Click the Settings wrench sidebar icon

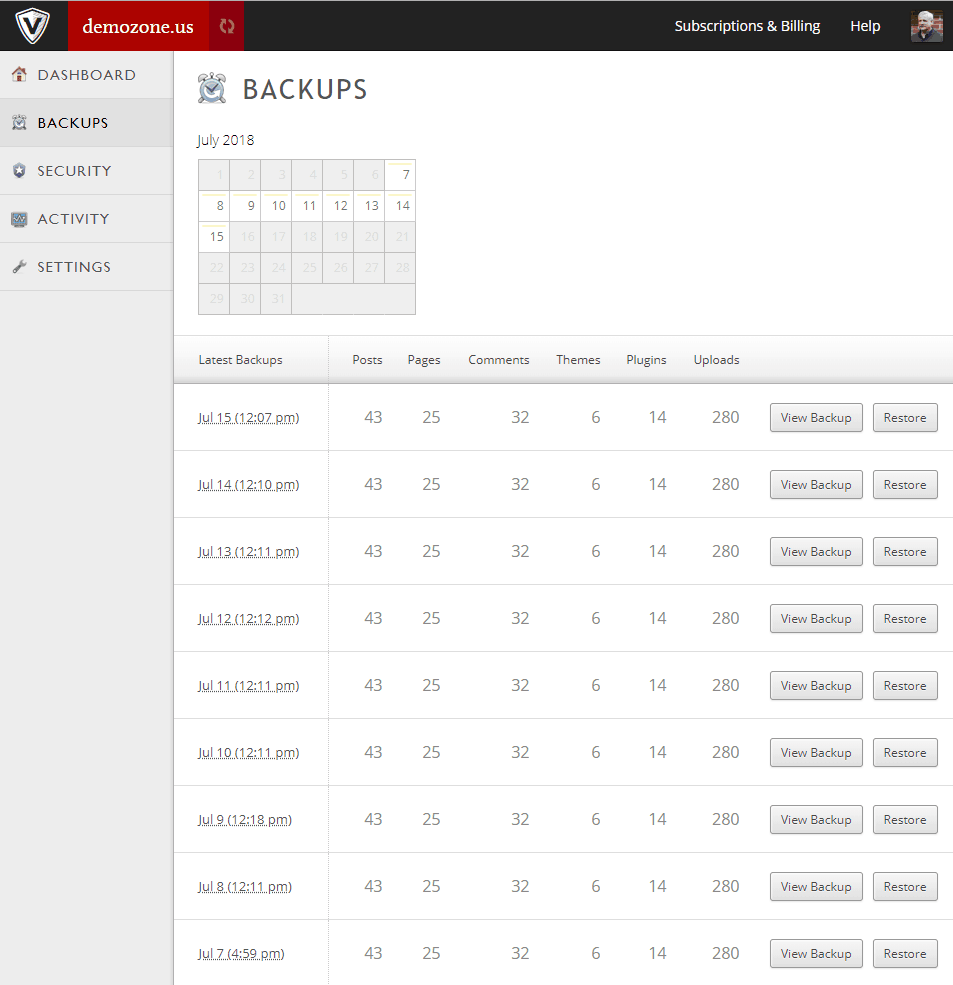[x=19, y=267]
